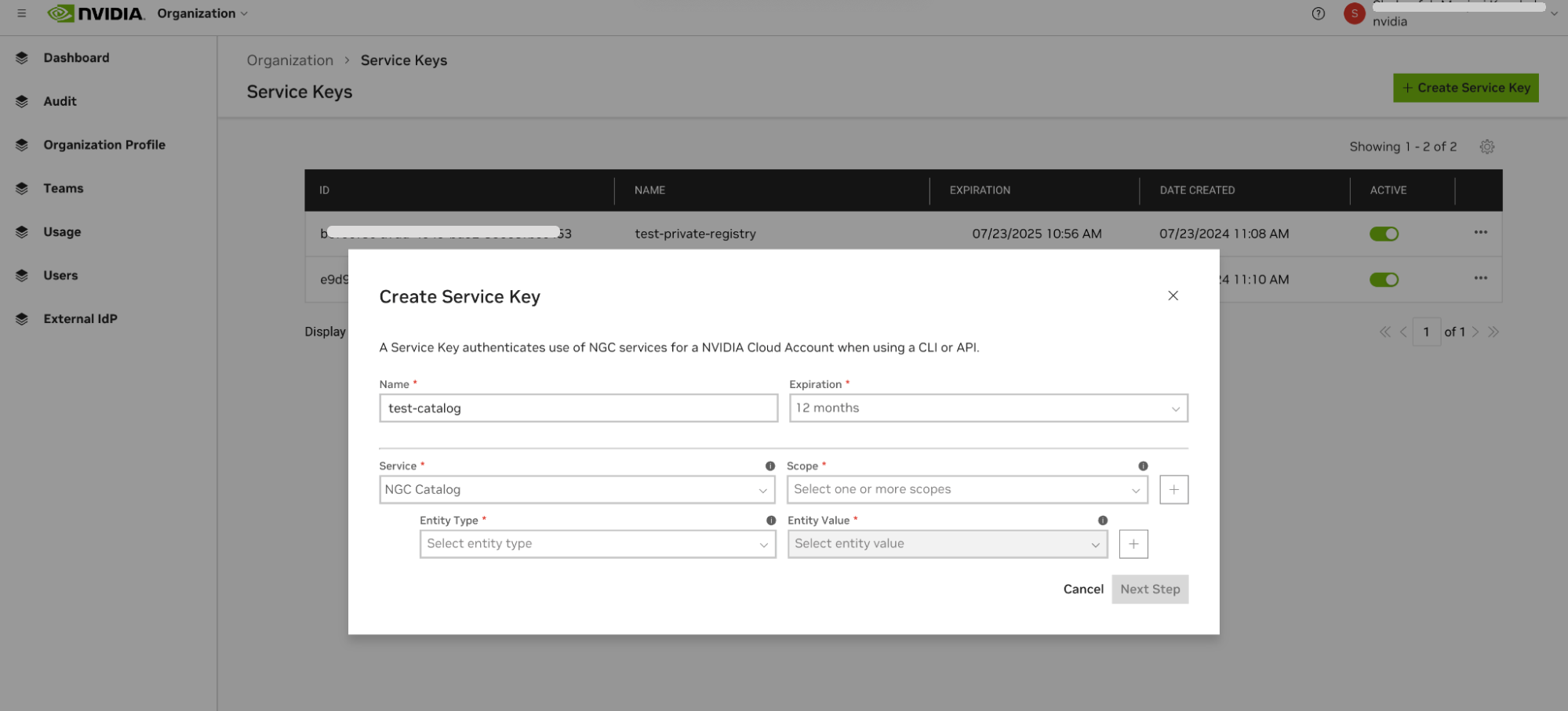Open Audit in the sidebar

(60, 101)
